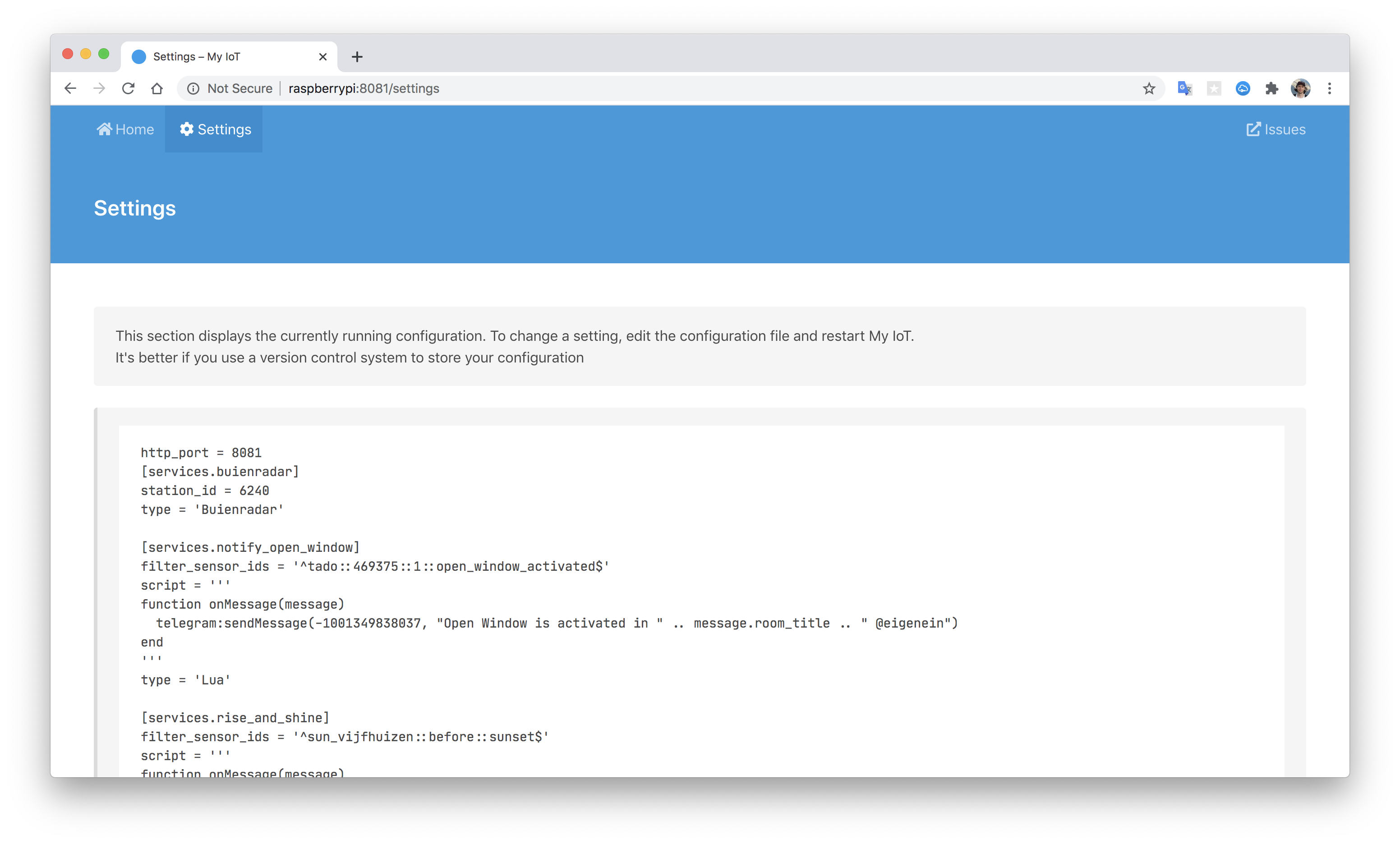This screenshot has width=1400, height=844.
Task: Open the Extensions puzzle icon
Action: click(x=1271, y=89)
